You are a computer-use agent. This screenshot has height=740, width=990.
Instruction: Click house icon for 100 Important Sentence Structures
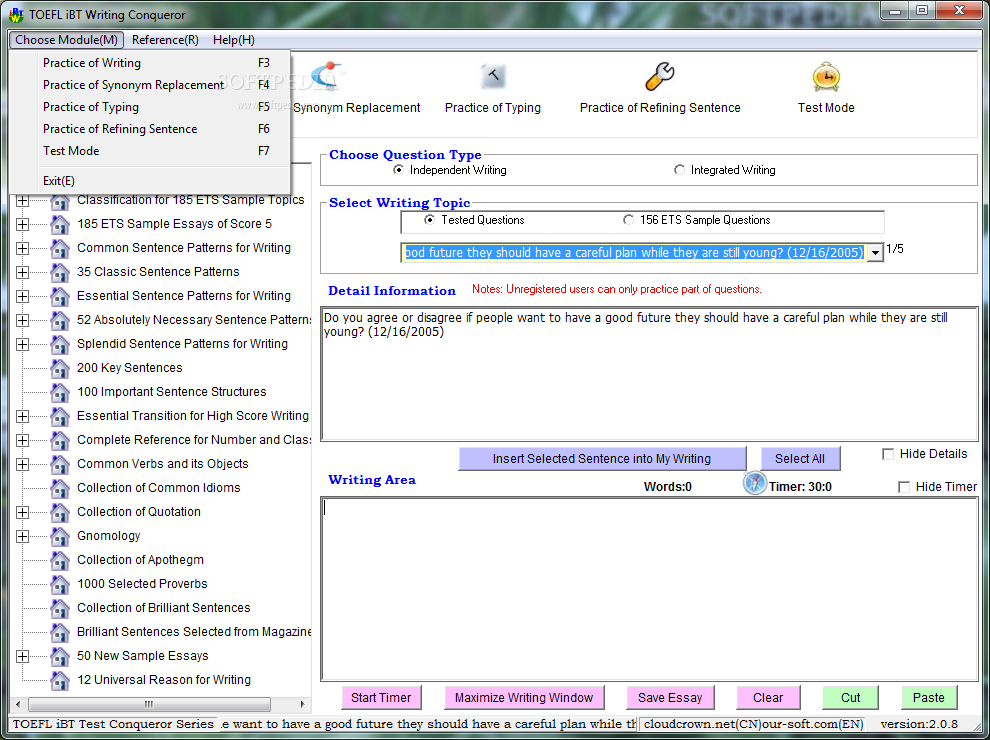coord(59,392)
